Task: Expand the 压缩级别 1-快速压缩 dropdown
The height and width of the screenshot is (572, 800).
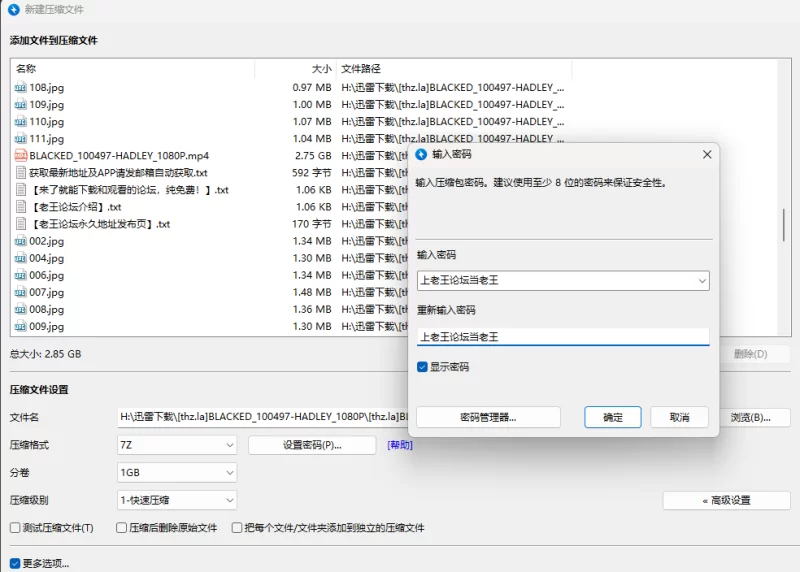Action: (x=177, y=500)
